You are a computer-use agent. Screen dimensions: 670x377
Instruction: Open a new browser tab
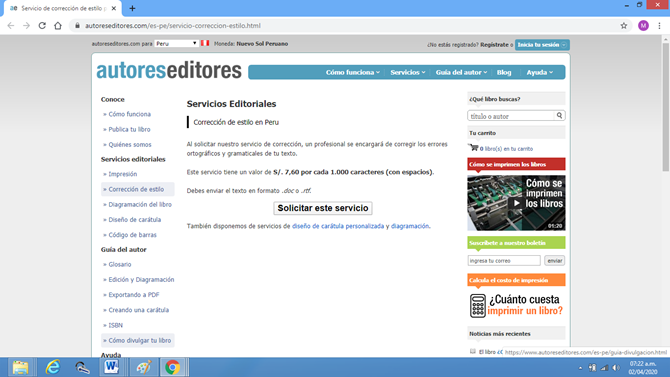click(132, 8)
